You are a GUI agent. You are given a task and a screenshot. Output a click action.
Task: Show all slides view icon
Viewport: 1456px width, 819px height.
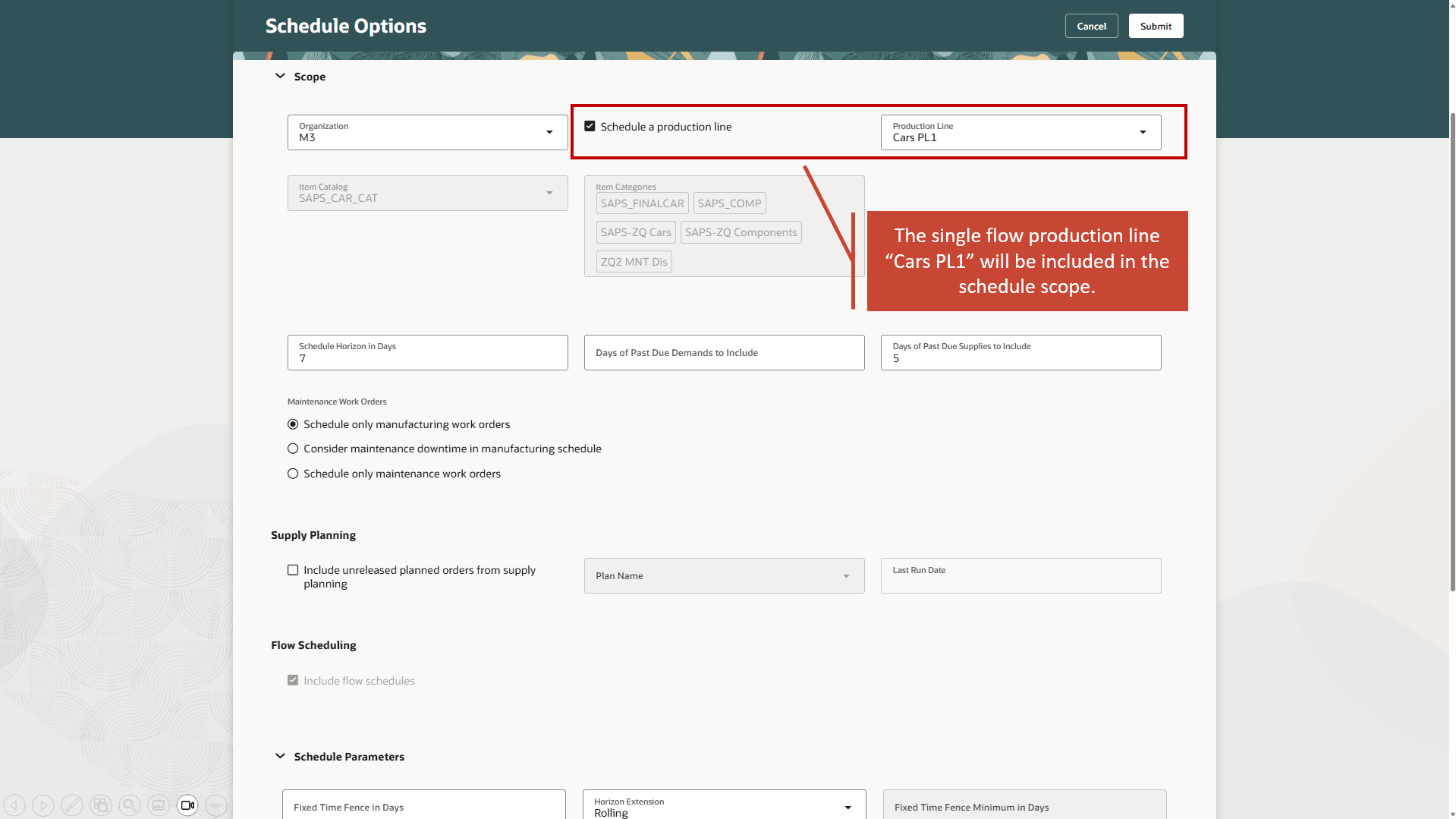(x=101, y=805)
